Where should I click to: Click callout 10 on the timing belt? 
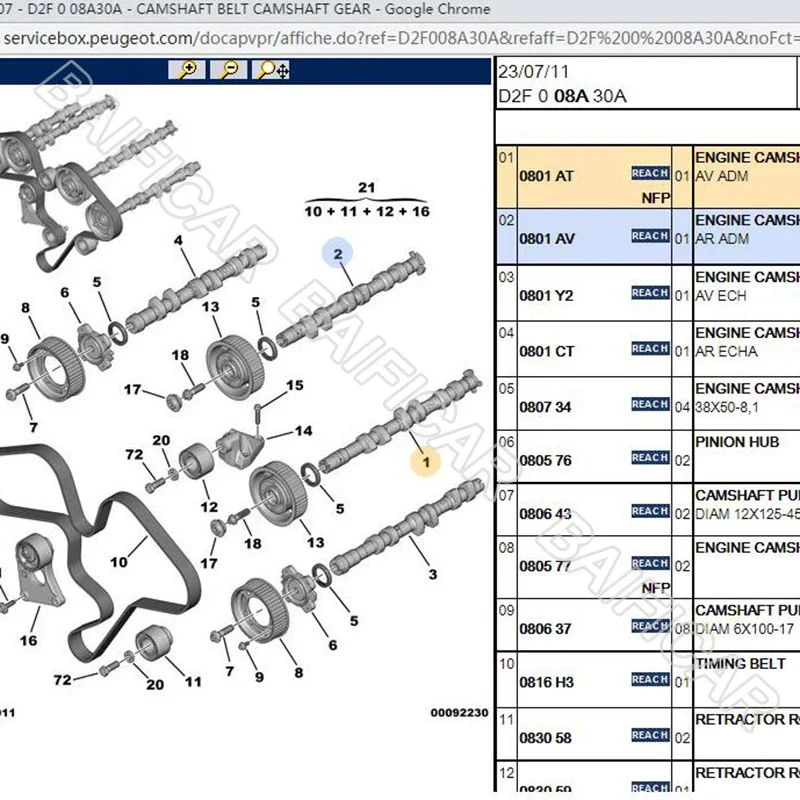(119, 562)
